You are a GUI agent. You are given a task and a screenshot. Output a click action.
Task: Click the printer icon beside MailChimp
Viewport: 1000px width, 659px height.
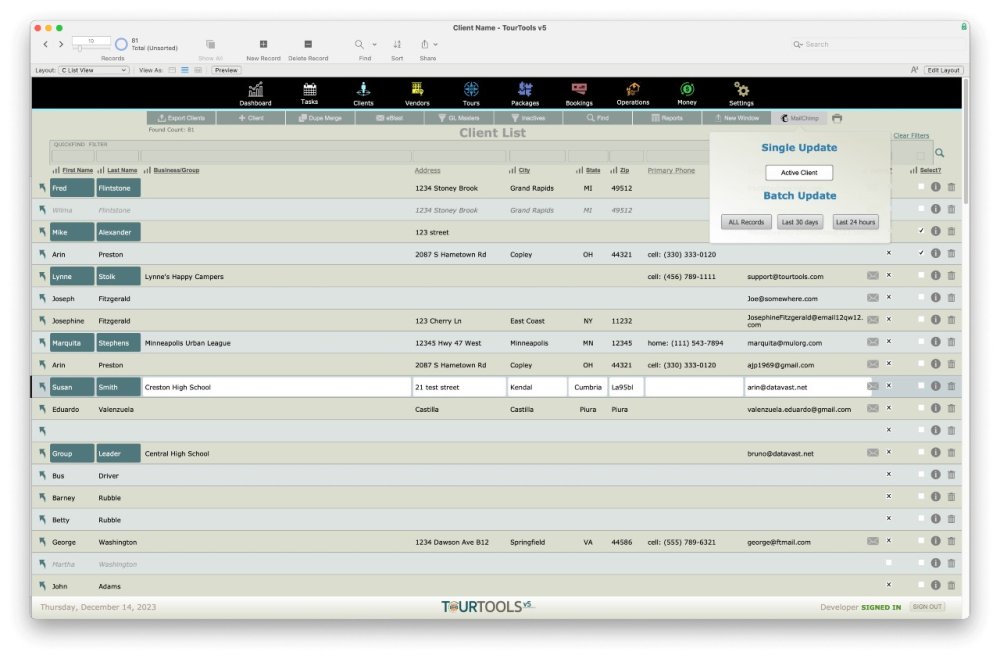click(837, 118)
